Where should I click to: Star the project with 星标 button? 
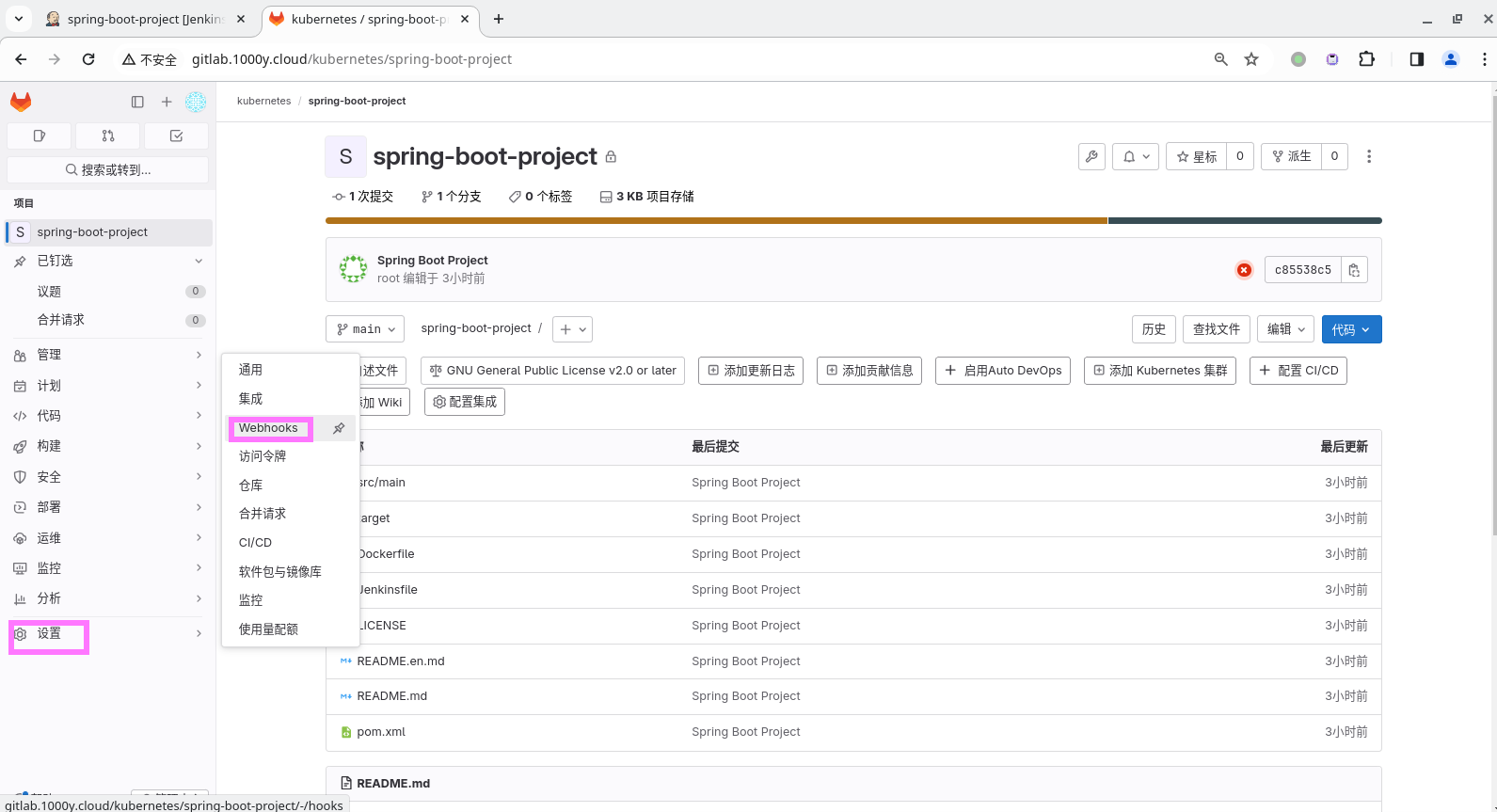click(x=1197, y=157)
